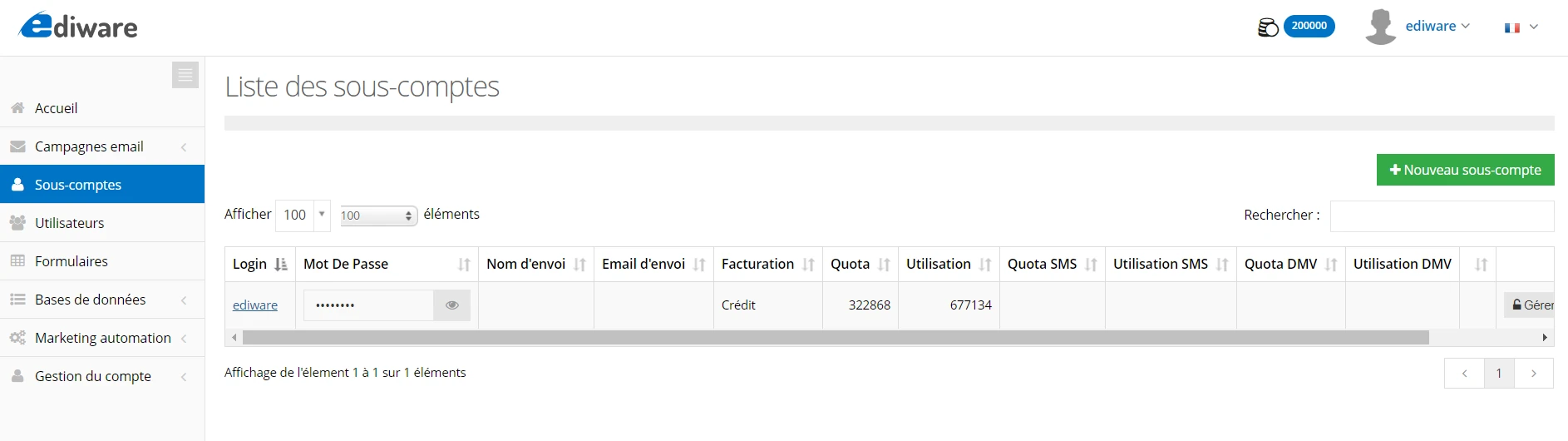Click the Nouveau sous-compte button
The height and width of the screenshot is (441, 1568).
1465,170
